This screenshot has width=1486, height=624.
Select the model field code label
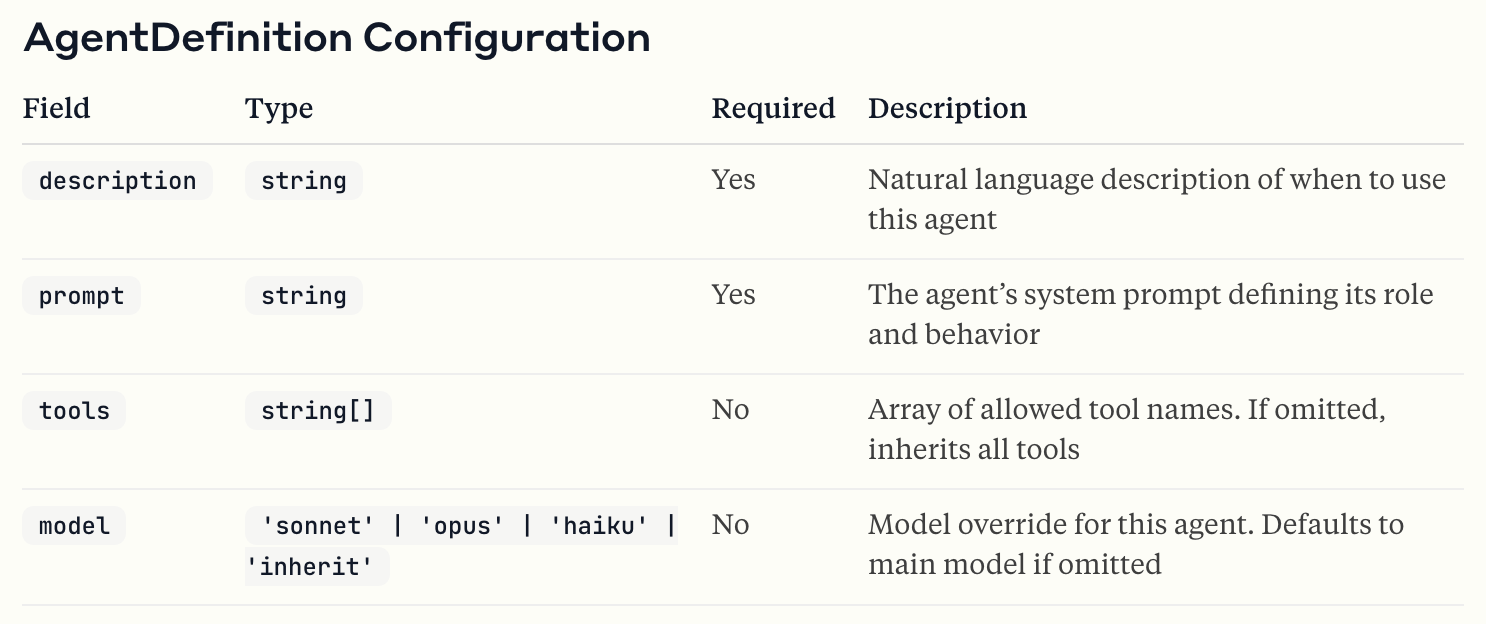coord(74,526)
